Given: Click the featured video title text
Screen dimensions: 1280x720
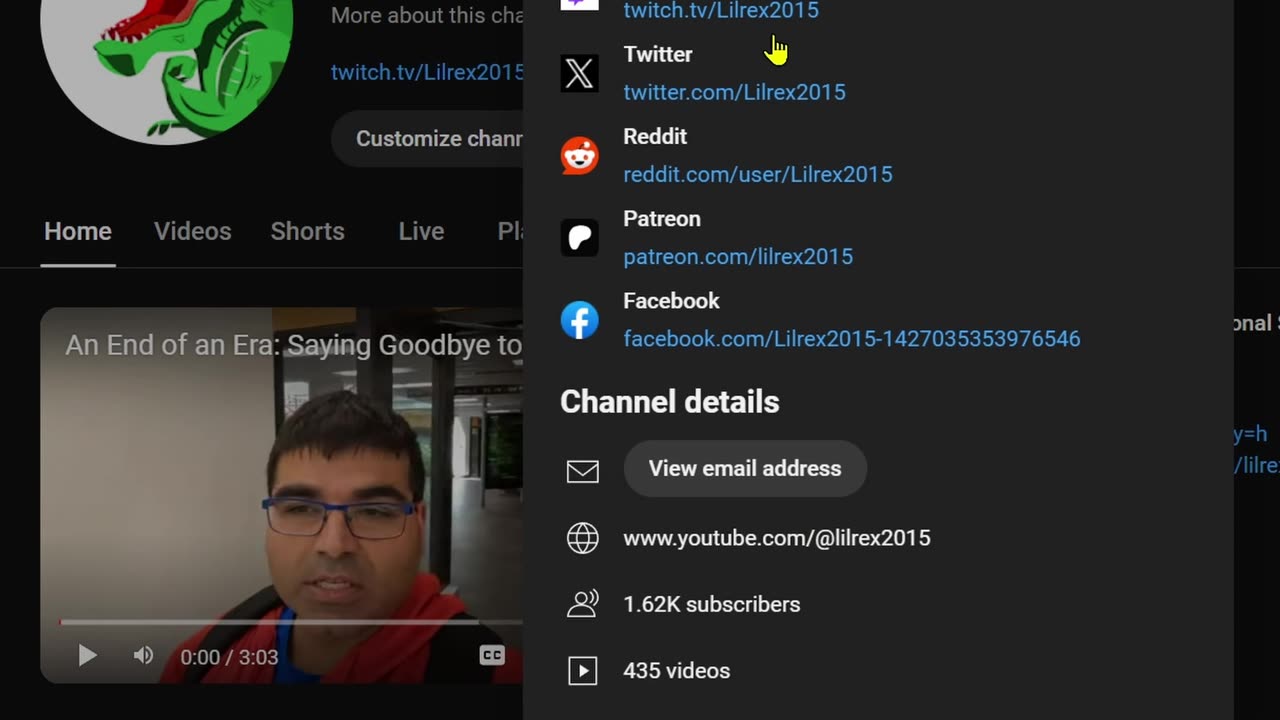Looking at the screenshot, I should click(x=294, y=346).
